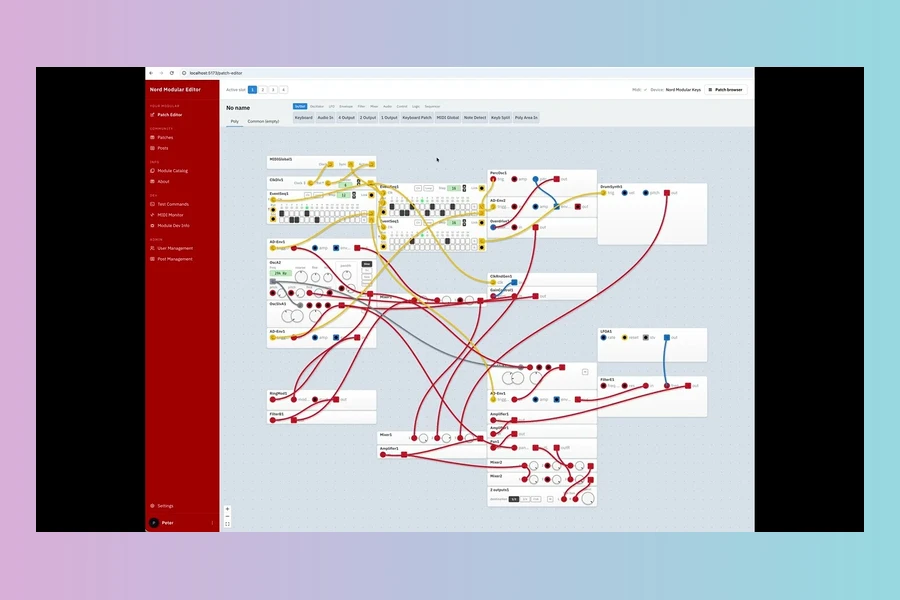
Task: Toggle first step of EventSeq1 top row
Action: (282, 213)
